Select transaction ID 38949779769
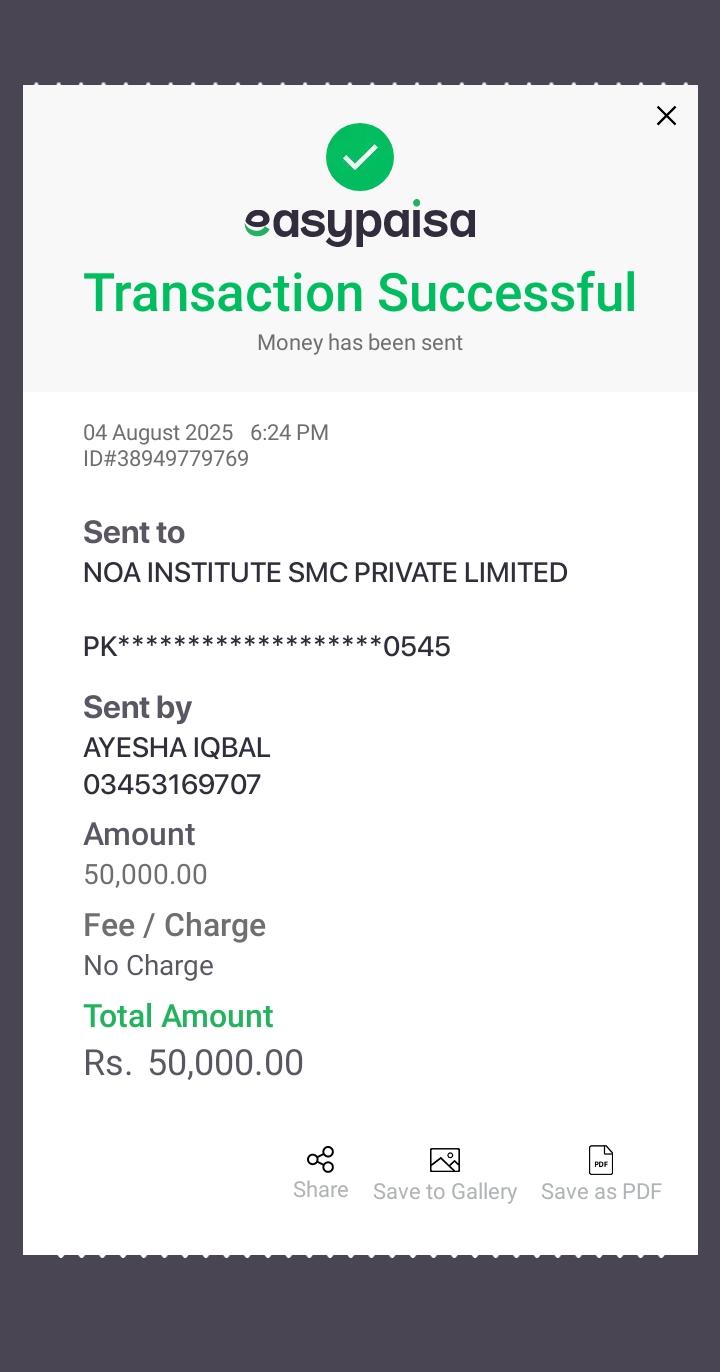 tap(166, 459)
